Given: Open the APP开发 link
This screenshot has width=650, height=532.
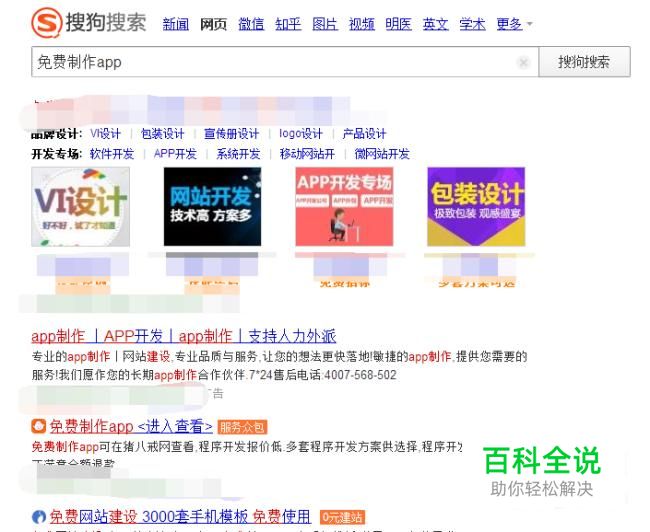Looking at the screenshot, I should click(175, 154).
